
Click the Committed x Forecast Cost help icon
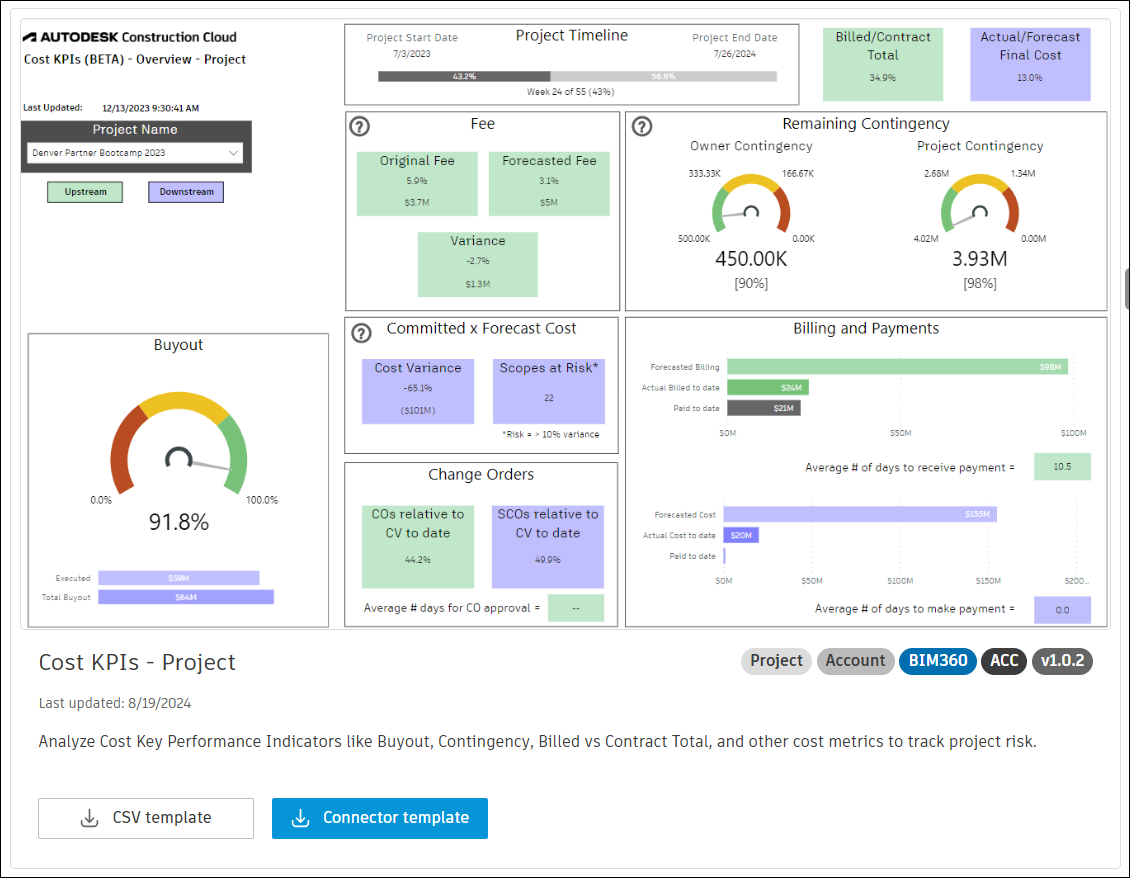(361, 333)
